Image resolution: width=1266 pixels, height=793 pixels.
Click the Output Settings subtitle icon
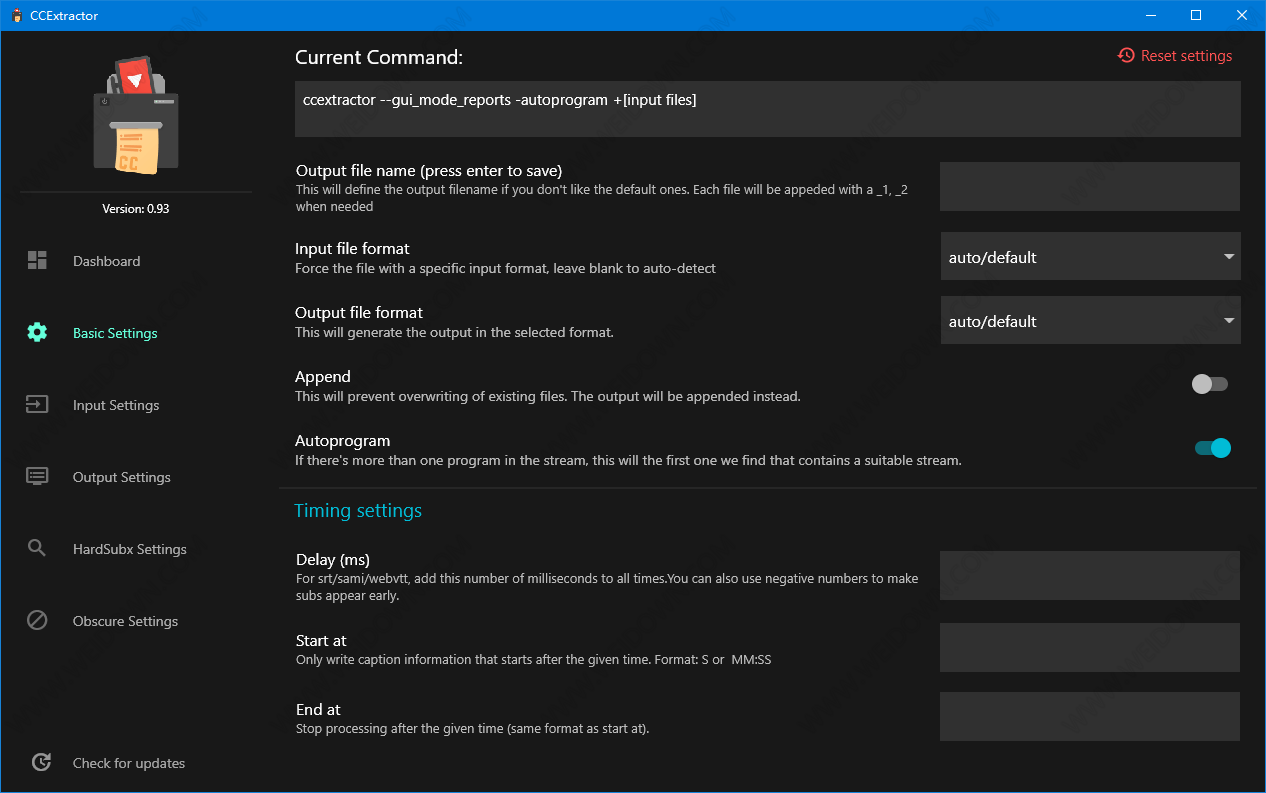[x=37, y=476]
